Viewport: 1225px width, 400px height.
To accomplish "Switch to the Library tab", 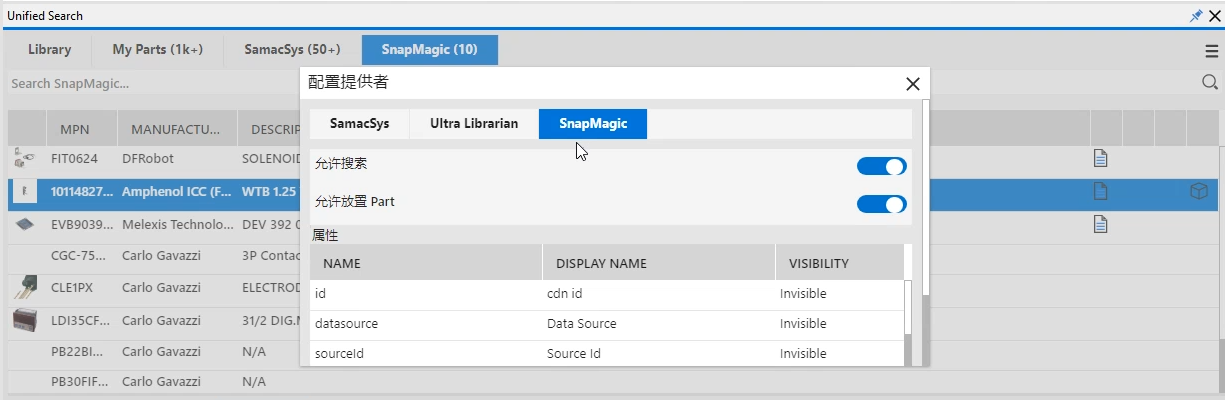I will 49,50.
